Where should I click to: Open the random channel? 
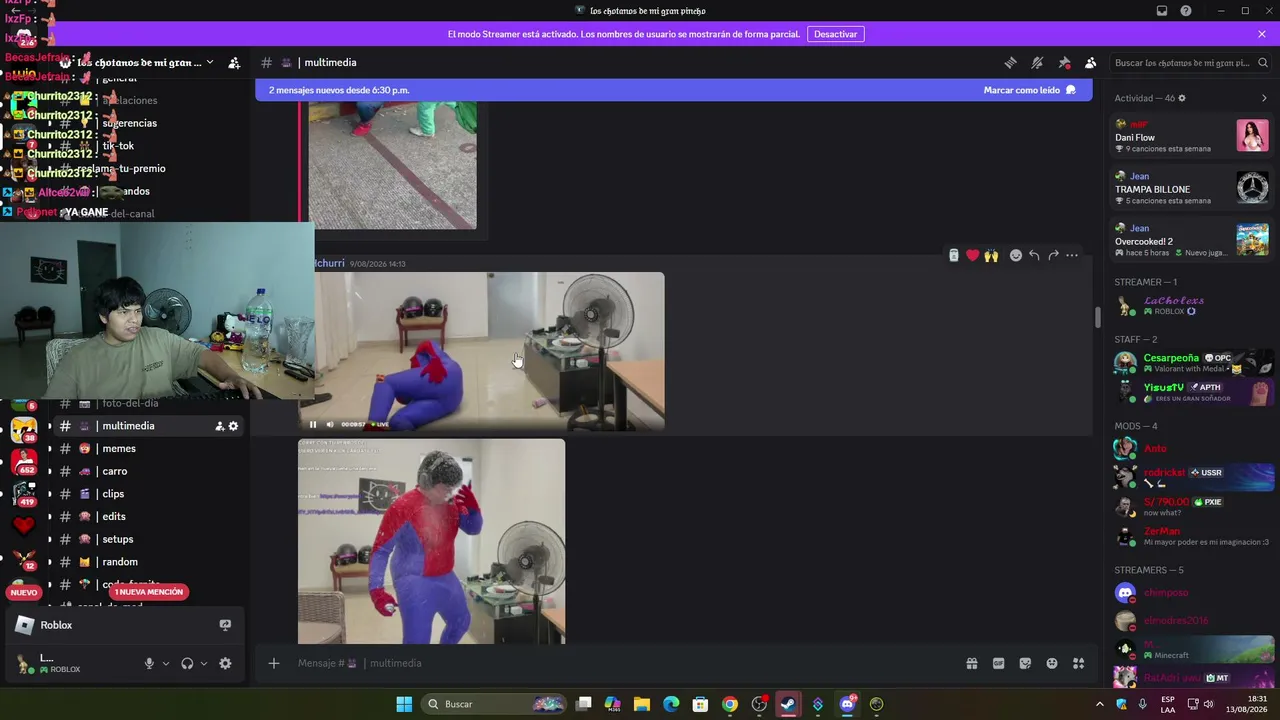[x=120, y=562]
